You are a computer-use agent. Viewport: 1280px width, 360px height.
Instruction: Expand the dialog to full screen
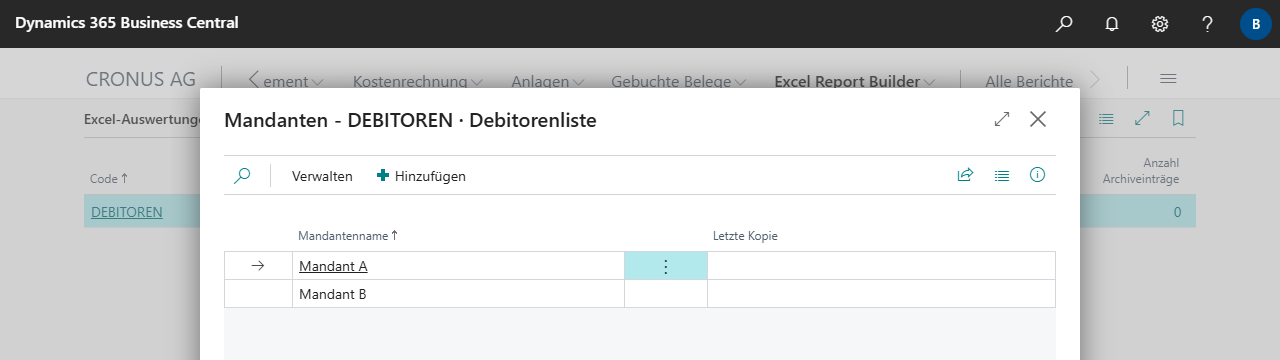[1002, 119]
